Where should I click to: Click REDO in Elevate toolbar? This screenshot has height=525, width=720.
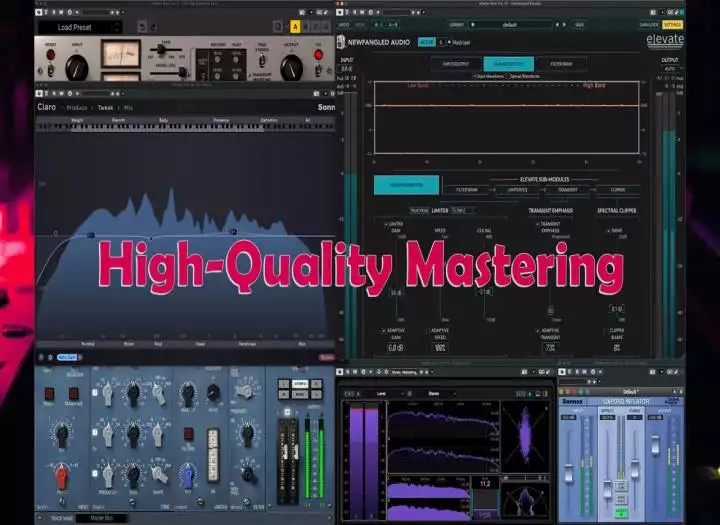click(360, 24)
